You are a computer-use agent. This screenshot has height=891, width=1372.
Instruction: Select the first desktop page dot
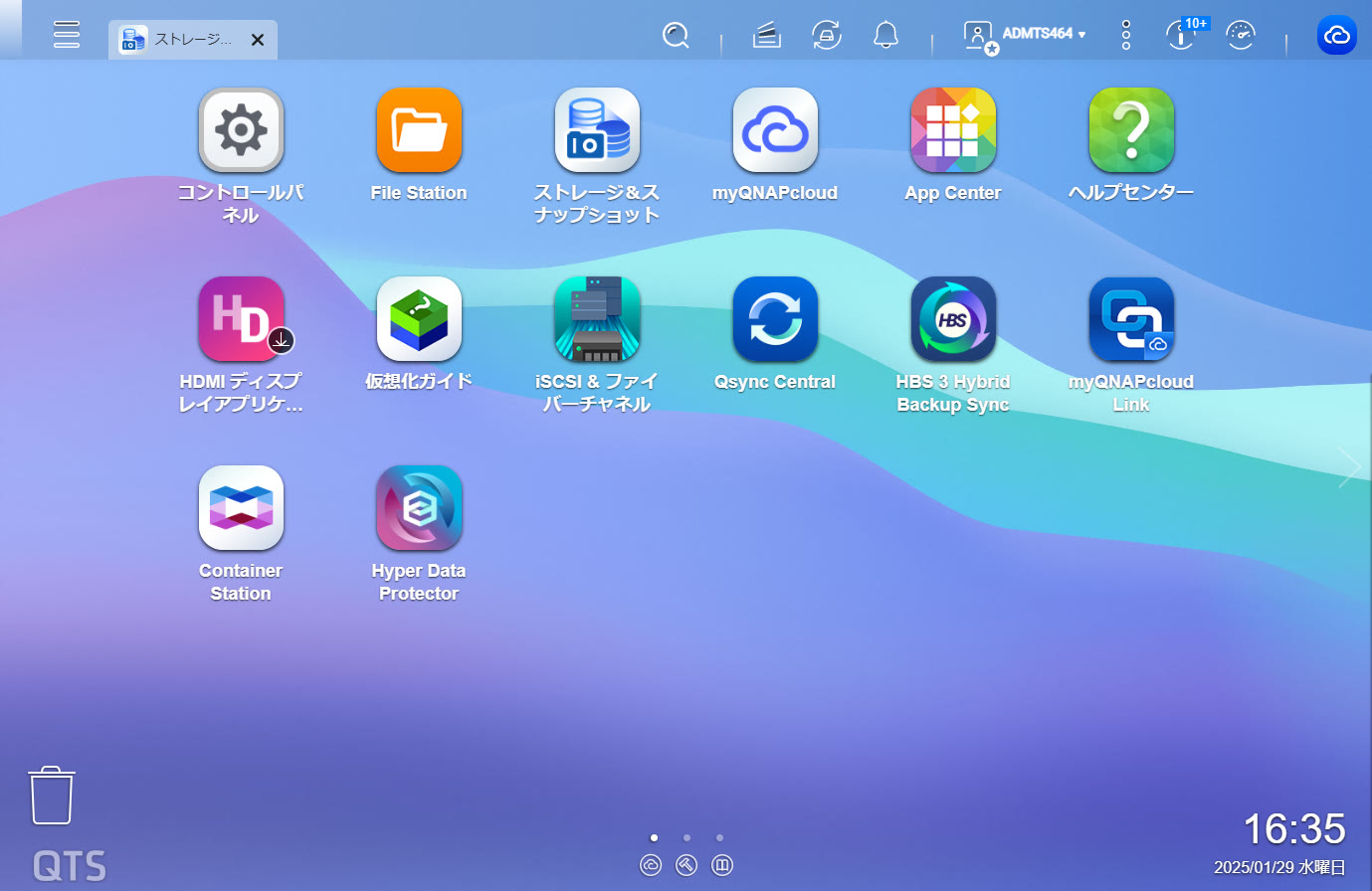654,837
